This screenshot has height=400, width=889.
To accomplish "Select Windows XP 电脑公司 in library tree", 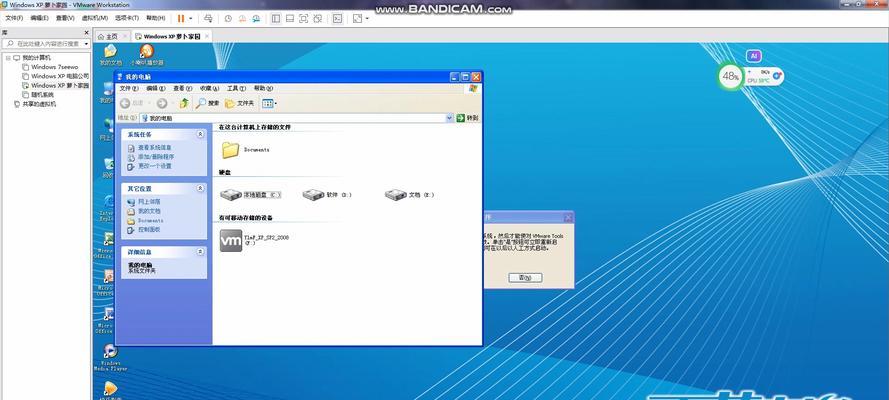I will click(56, 76).
